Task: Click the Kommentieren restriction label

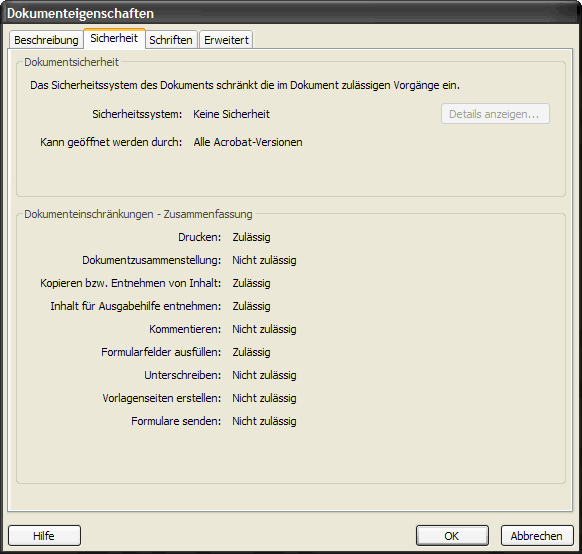Action: 185,329
